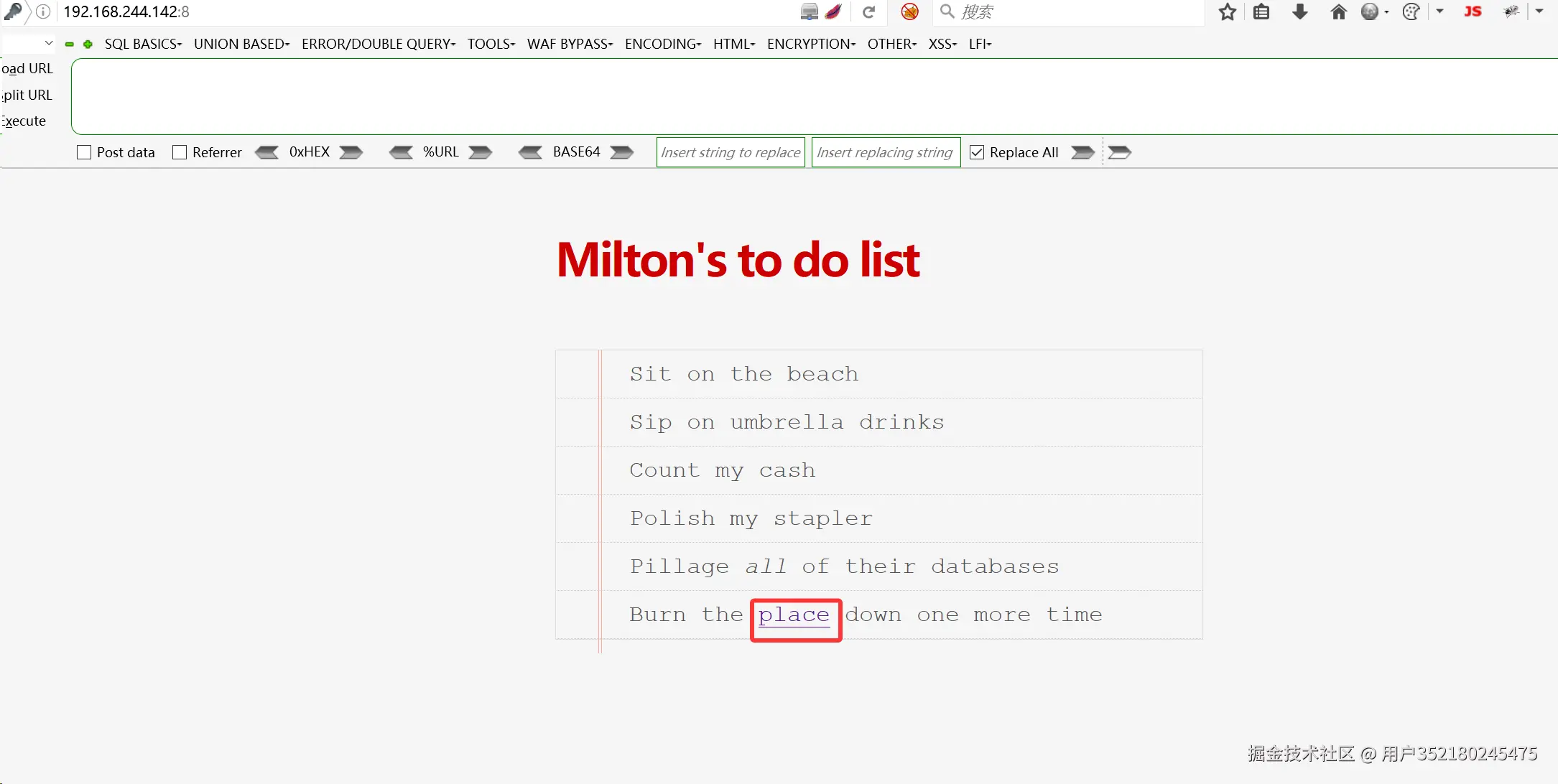
Task: Click the Execute button
Action: [24, 121]
